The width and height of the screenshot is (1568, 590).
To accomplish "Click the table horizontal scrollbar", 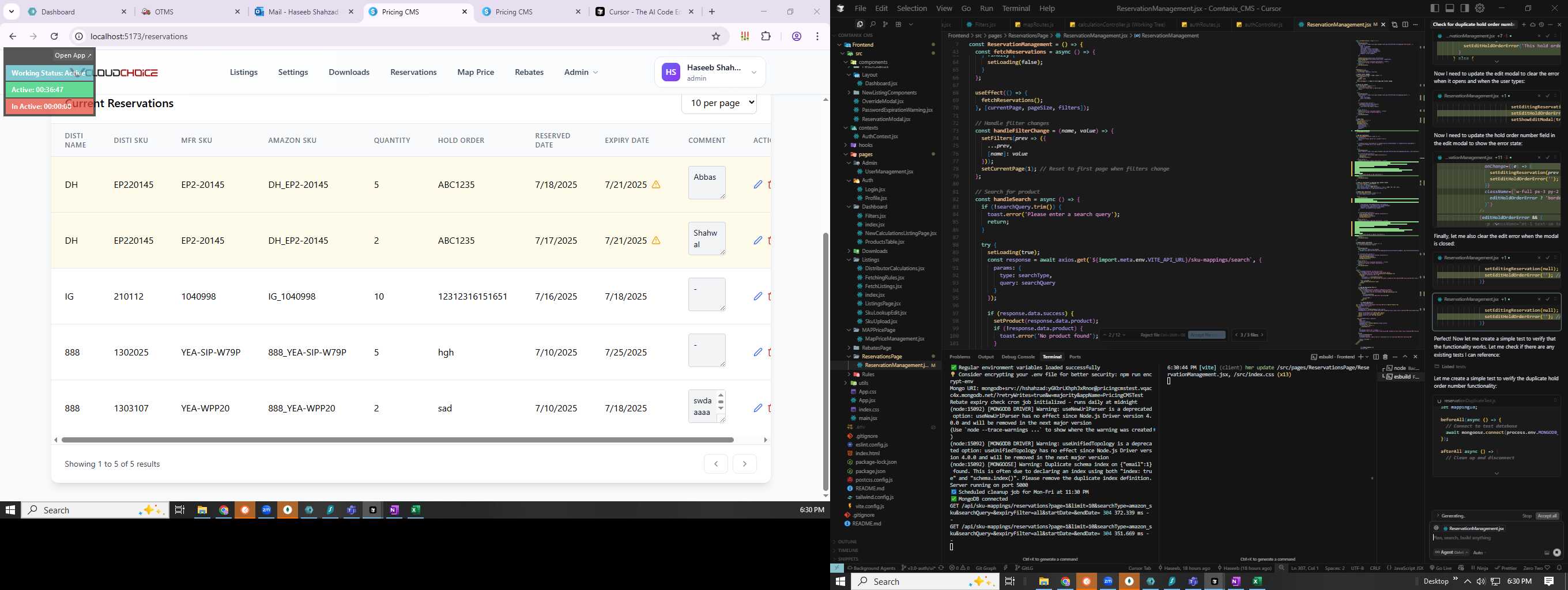I will point(397,440).
